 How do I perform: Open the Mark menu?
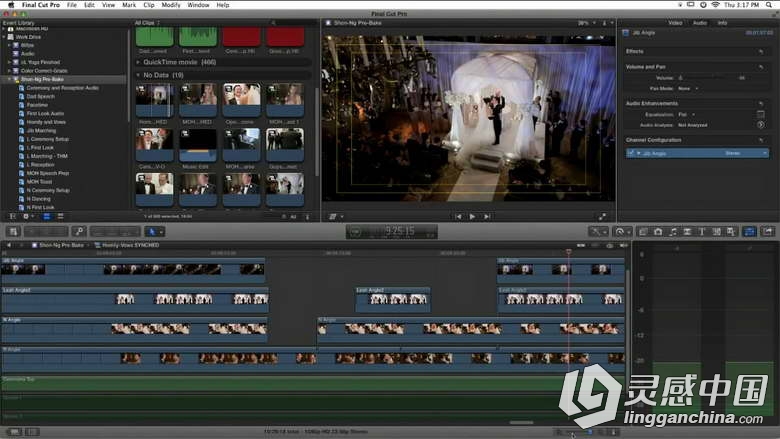[x=129, y=4]
